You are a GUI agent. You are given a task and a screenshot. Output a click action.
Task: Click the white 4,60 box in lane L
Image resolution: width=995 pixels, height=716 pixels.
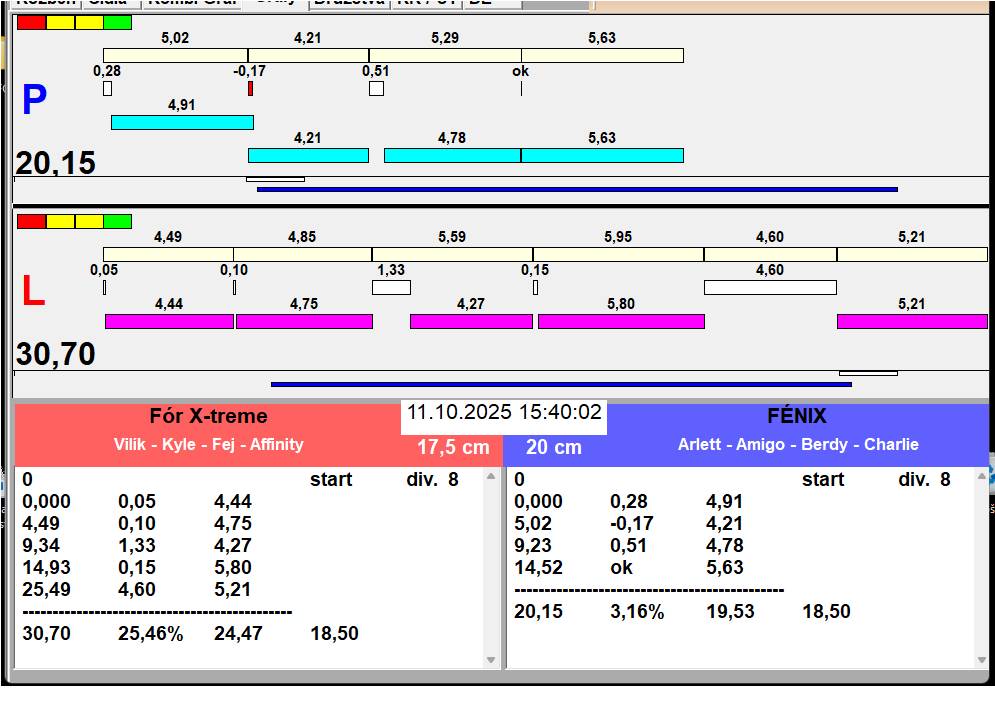pyautogui.click(x=769, y=288)
